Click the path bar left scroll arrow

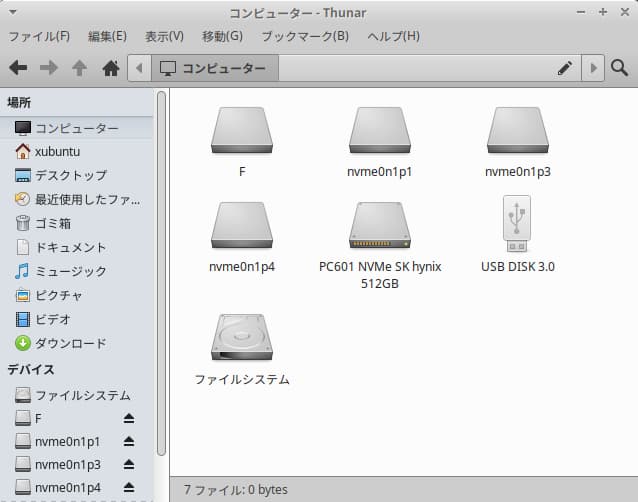[139, 68]
